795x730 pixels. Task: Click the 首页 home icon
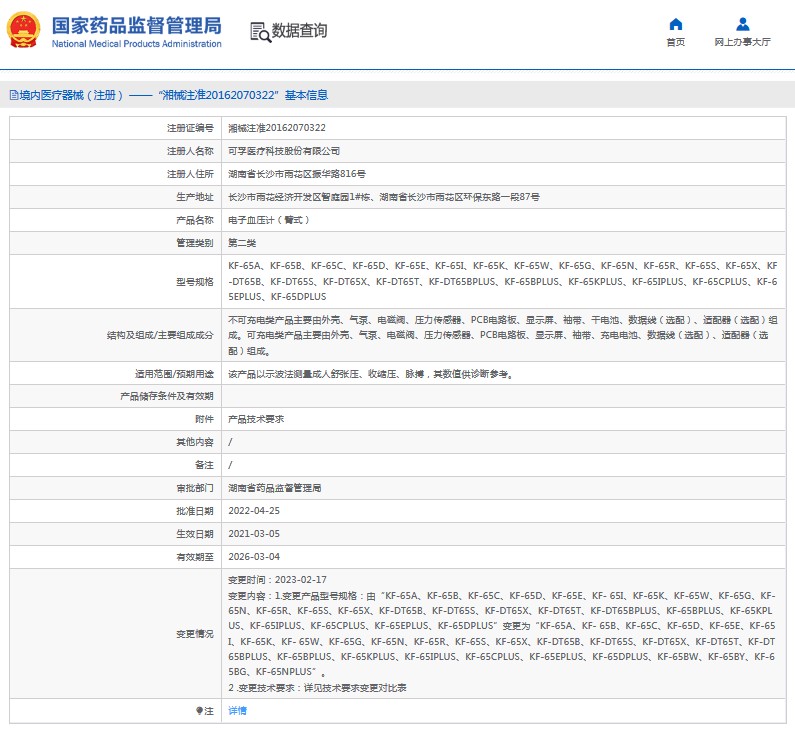coord(676,24)
